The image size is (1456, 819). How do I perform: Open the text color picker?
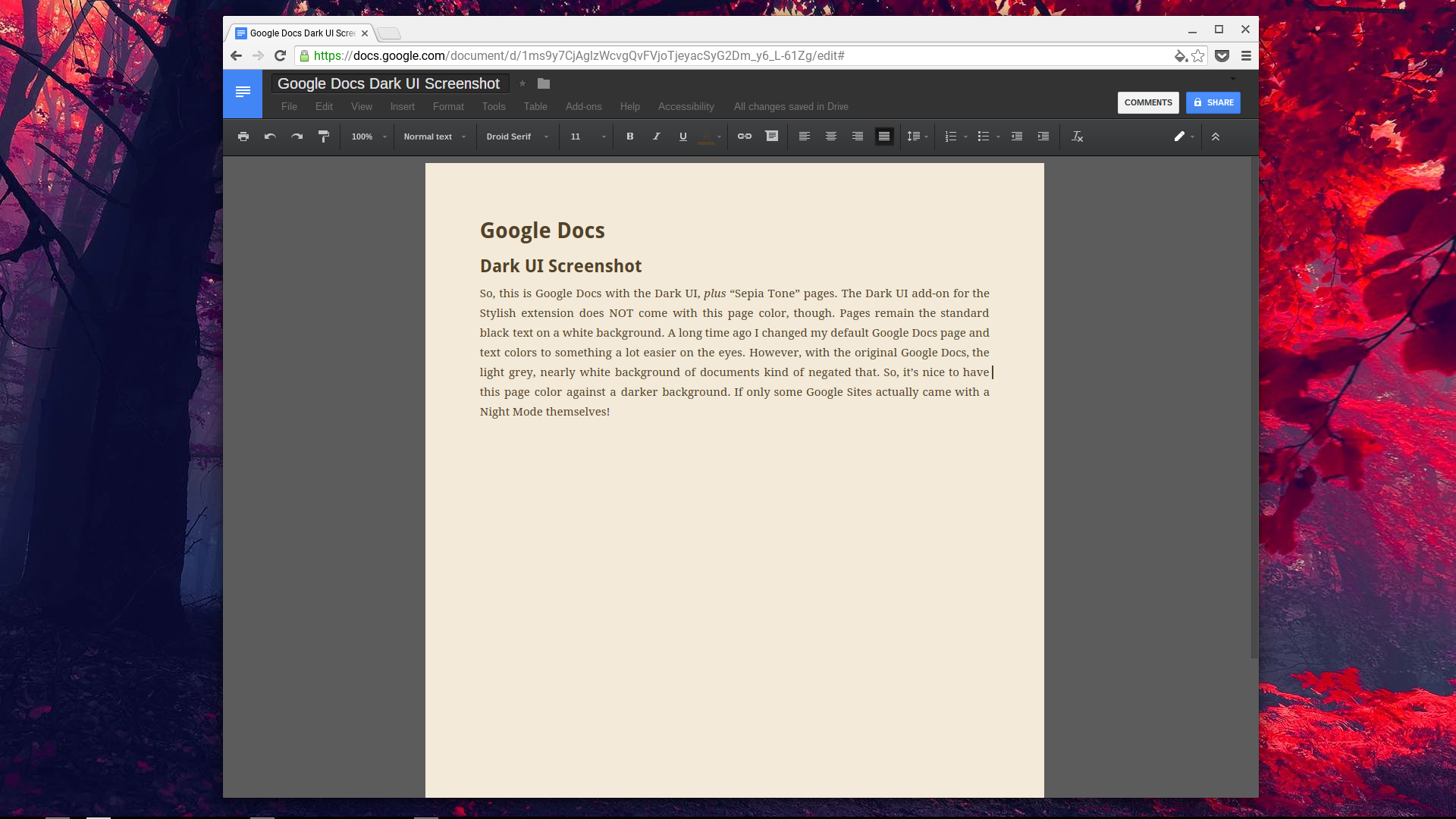(708, 136)
